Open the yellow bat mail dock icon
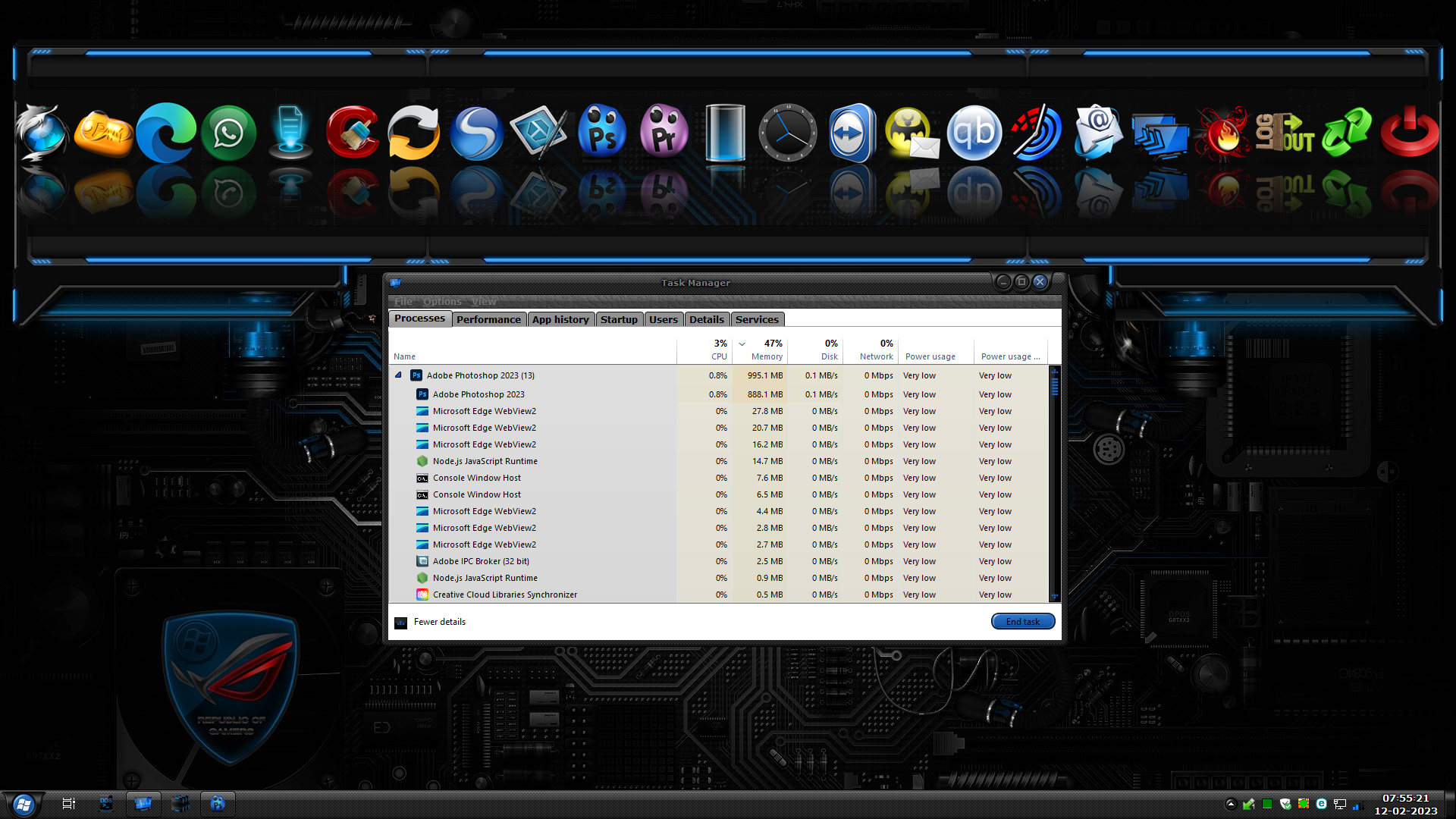1456x819 pixels. tap(912, 133)
